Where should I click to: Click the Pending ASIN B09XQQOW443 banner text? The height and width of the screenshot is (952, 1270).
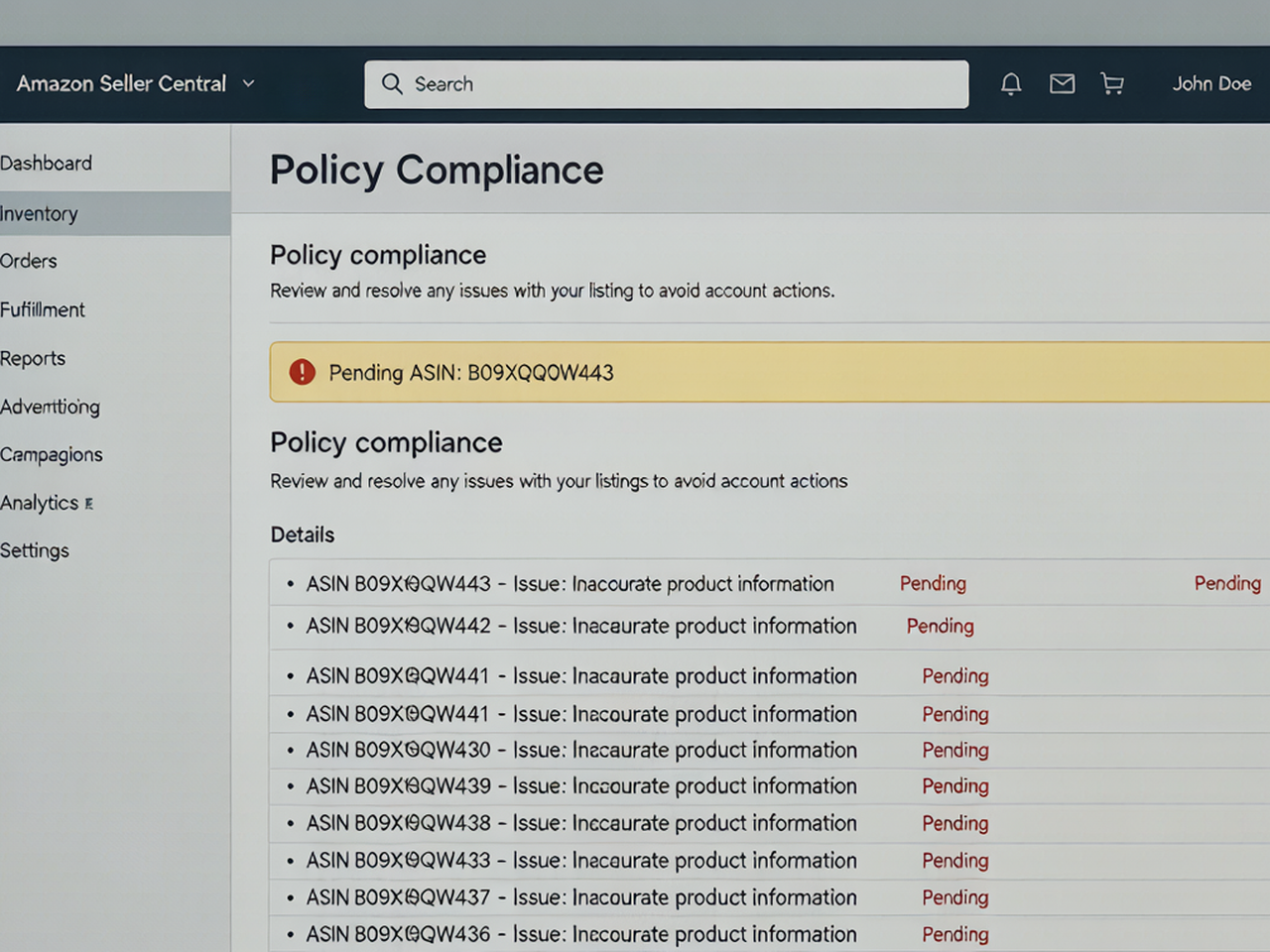471,373
